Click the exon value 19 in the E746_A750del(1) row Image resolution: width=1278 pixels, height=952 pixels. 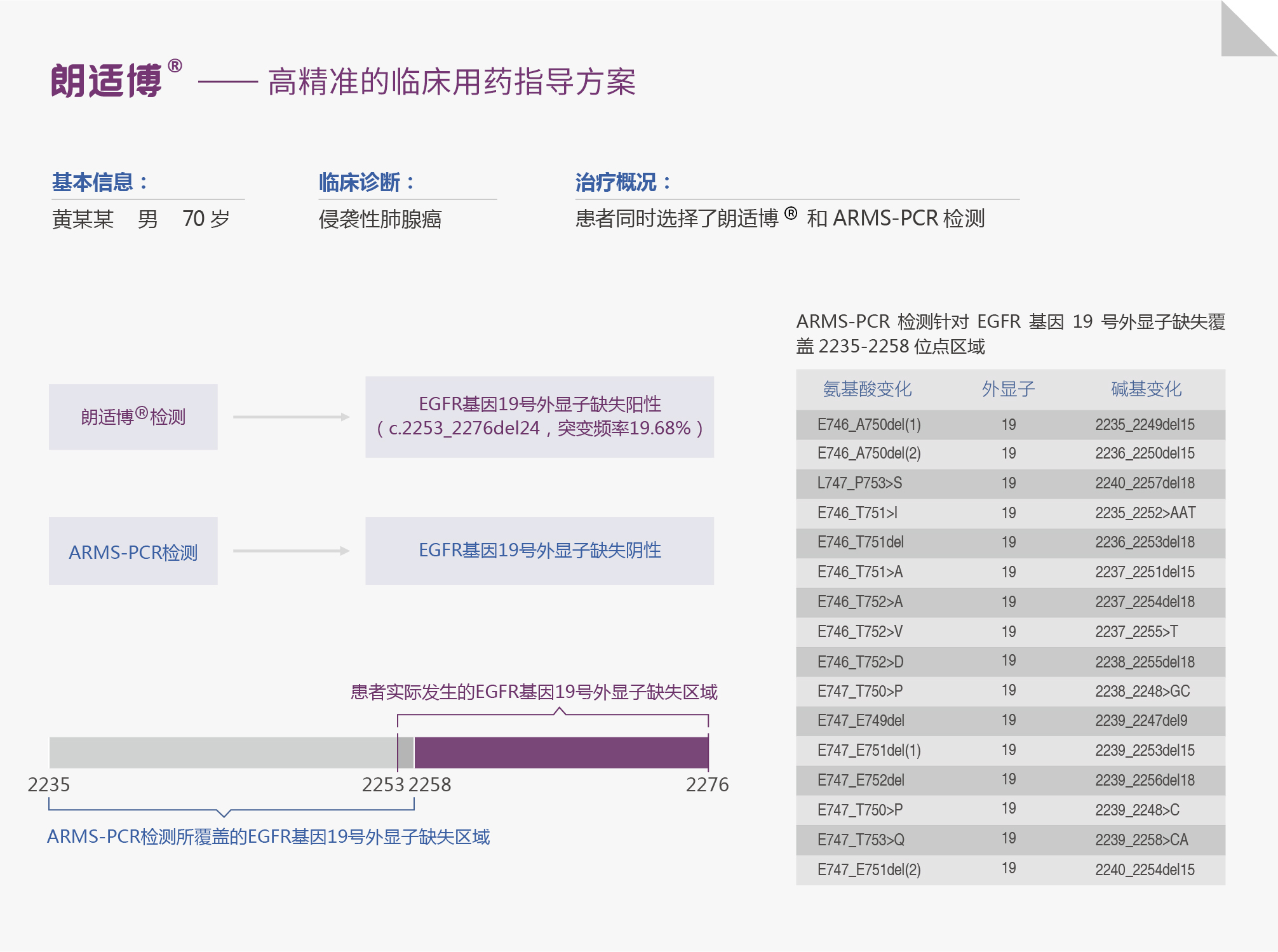pyautogui.click(x=1009, y=424)
